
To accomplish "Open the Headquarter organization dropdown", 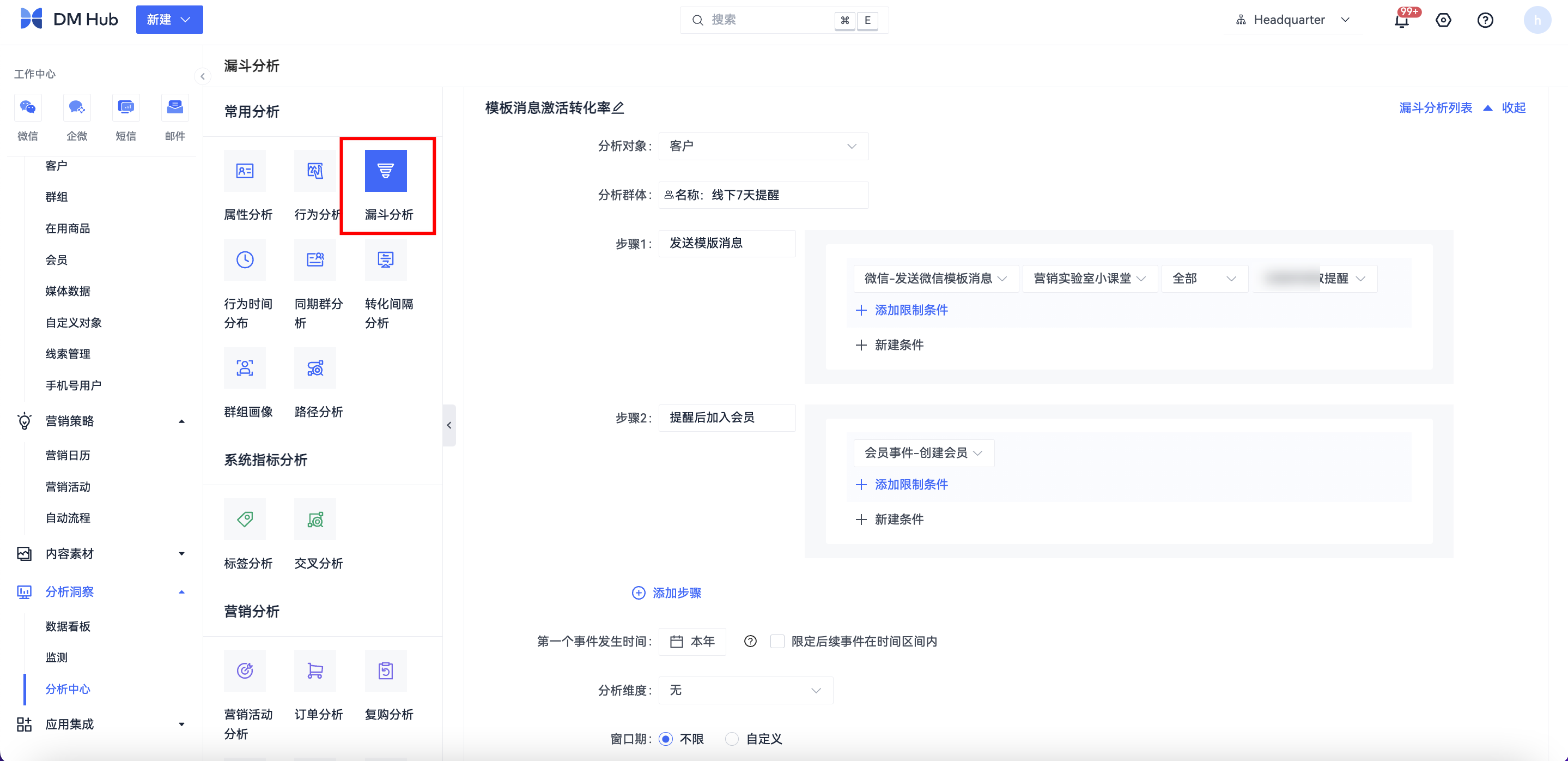I will pos(1293,20).
